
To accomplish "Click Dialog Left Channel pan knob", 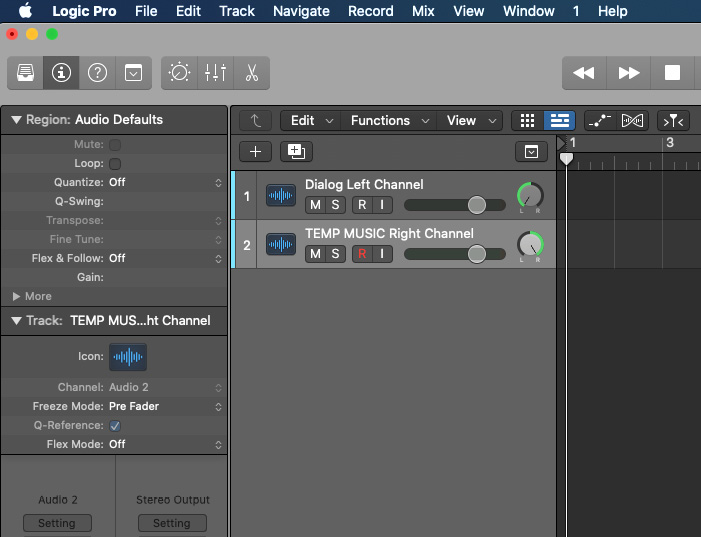I will point(530,195).
